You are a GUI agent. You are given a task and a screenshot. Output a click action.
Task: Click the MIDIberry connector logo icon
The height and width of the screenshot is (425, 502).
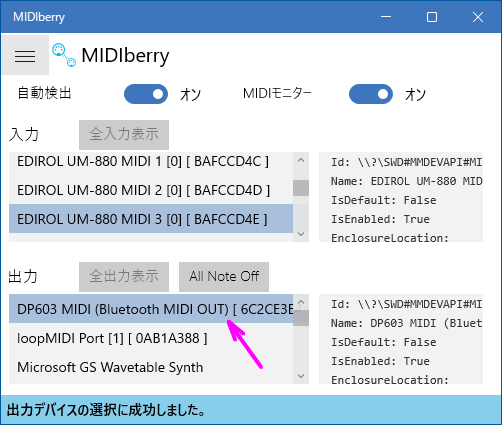(64, 55)
